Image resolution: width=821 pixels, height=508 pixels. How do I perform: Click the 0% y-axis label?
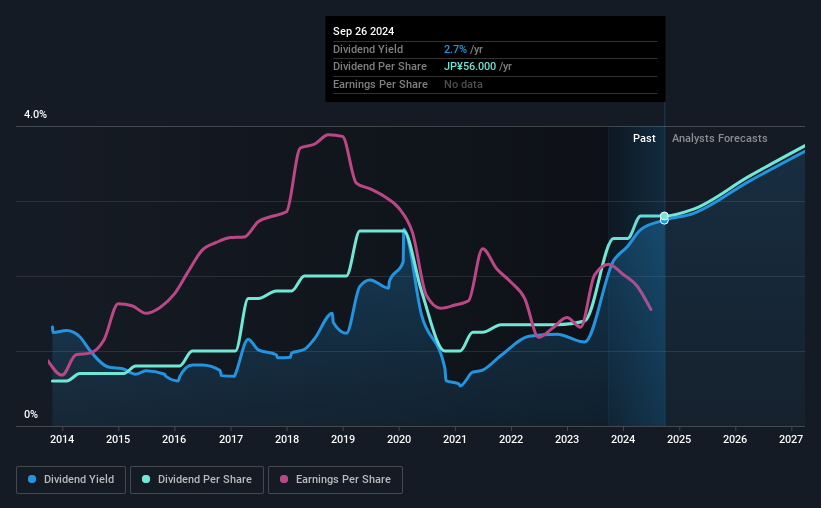pyautogui.click(x=31, y=414)
